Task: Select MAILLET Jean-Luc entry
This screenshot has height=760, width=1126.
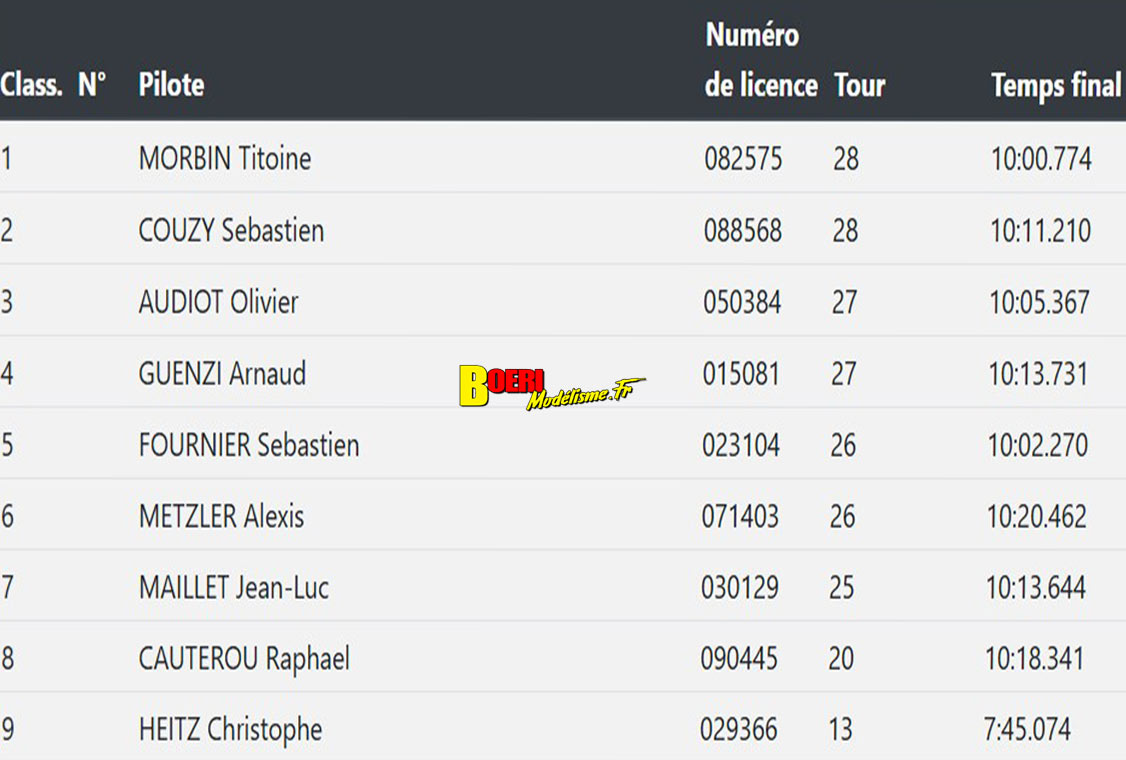Action: (x=234, y=587)
